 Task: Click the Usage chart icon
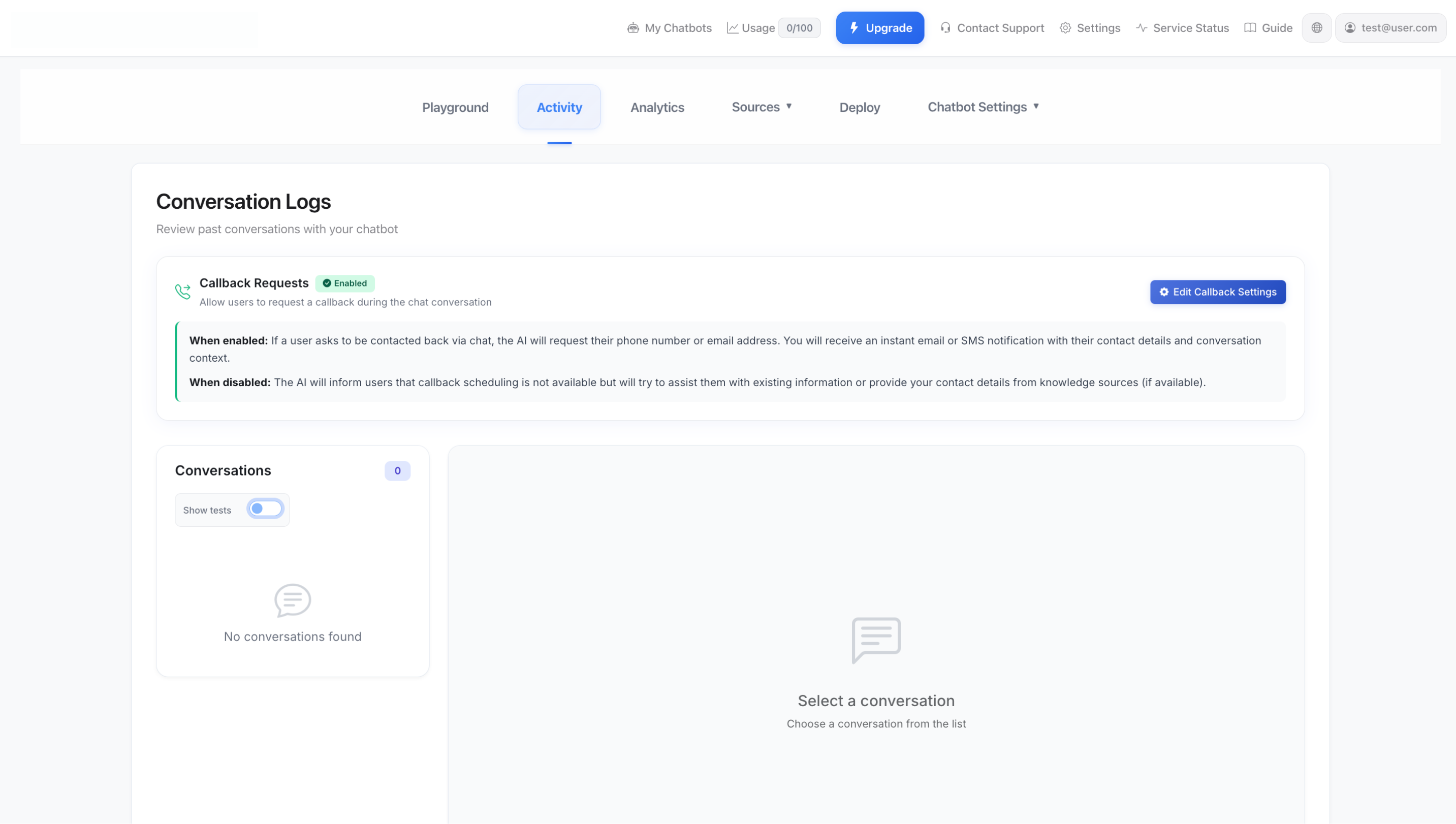tap(733, 27)
